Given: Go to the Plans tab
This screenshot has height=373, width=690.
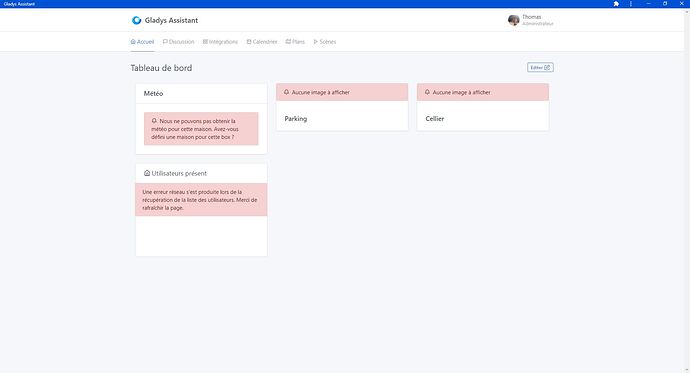Looking at the screenshot, I should (295, 42).
